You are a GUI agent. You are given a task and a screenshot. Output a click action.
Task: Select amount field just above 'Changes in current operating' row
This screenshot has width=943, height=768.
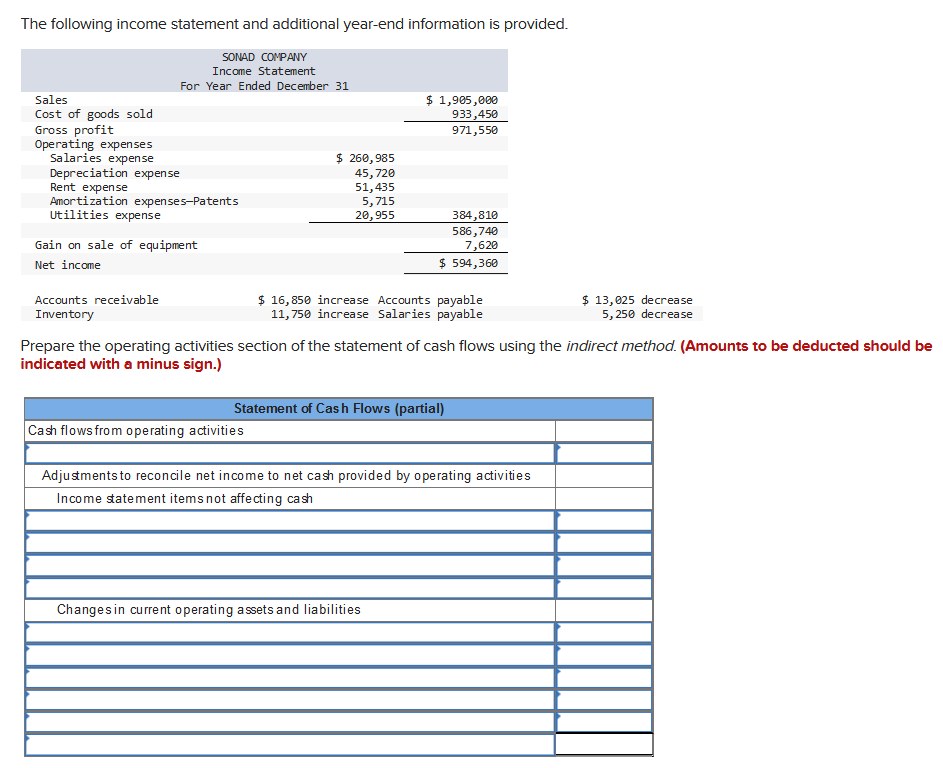point(604,588)
